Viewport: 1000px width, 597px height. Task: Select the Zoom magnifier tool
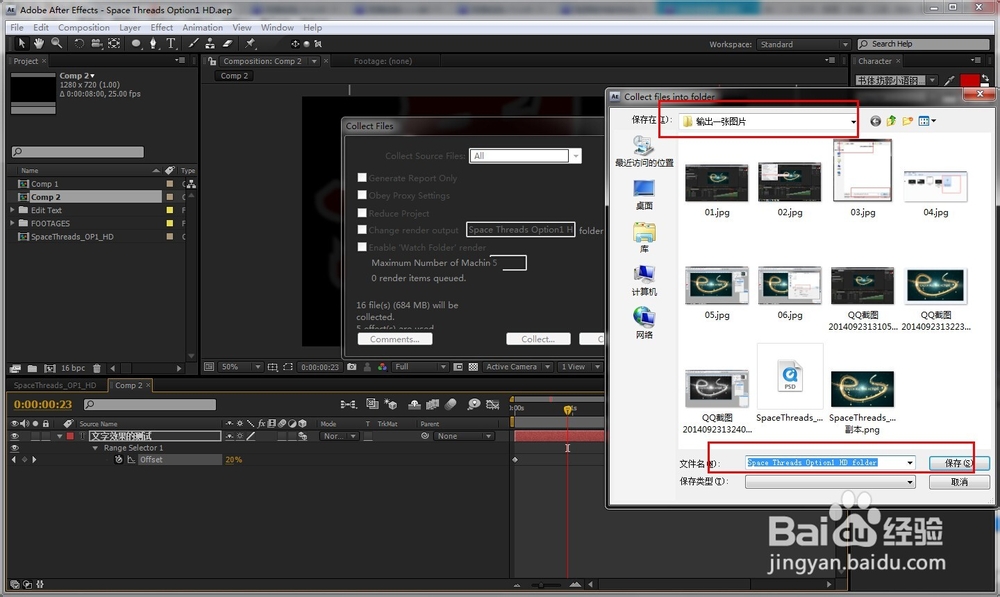tap(57, 43)
